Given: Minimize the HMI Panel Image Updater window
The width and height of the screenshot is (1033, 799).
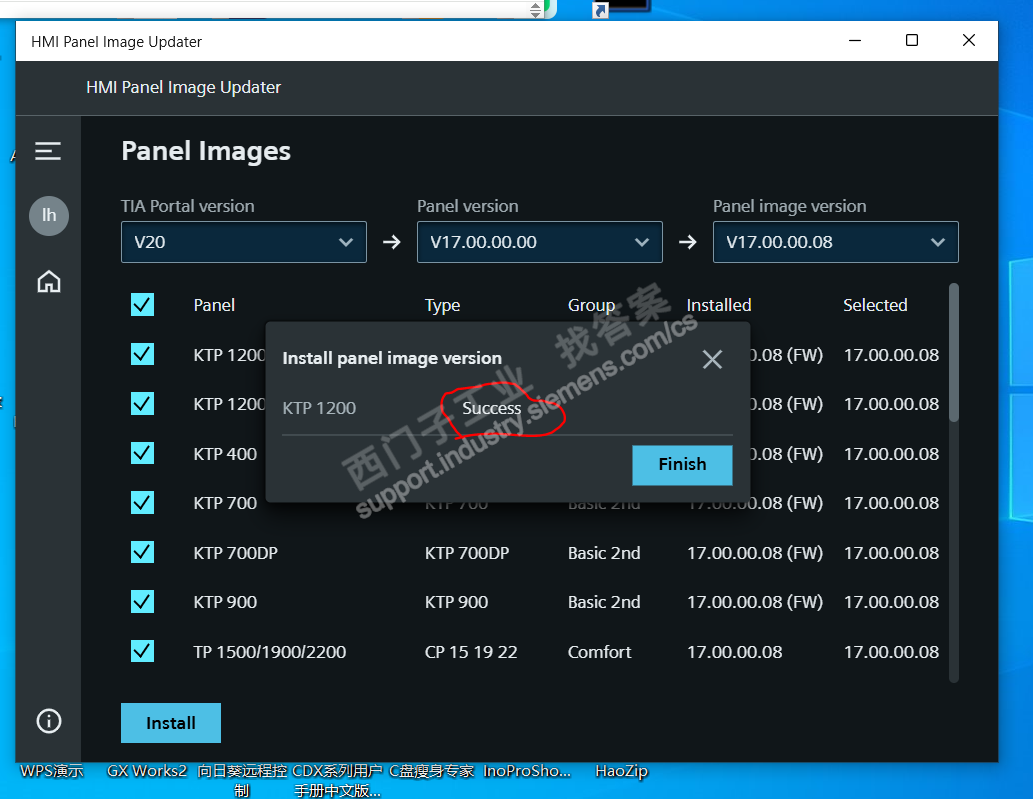Looking at the screenshot, I should click(x=855, y=40).
